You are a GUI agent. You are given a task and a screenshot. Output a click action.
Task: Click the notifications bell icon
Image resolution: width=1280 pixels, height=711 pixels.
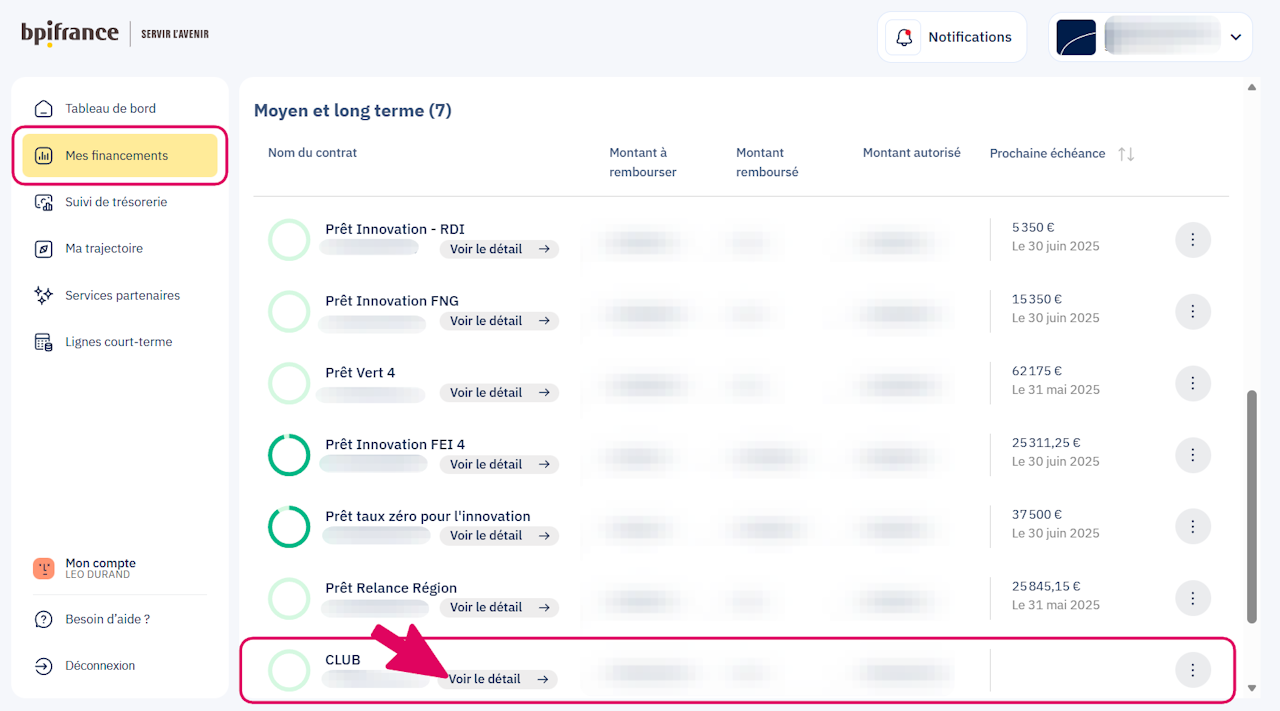click(904, 37)
